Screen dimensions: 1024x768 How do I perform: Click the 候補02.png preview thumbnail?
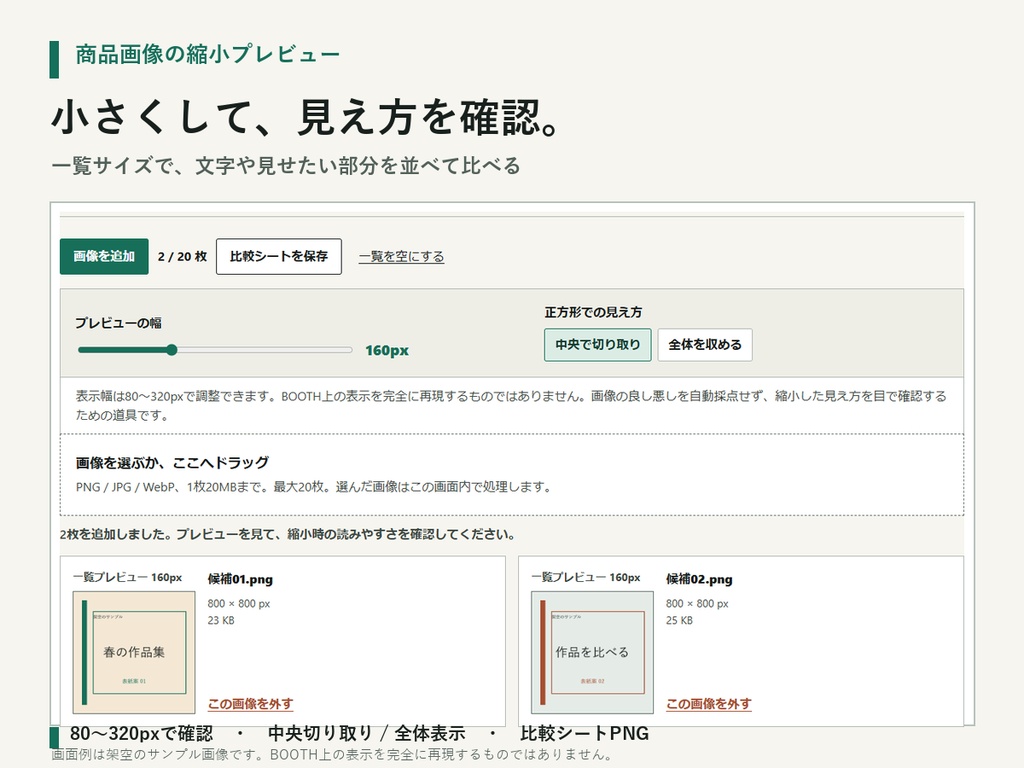pos(592,652)
